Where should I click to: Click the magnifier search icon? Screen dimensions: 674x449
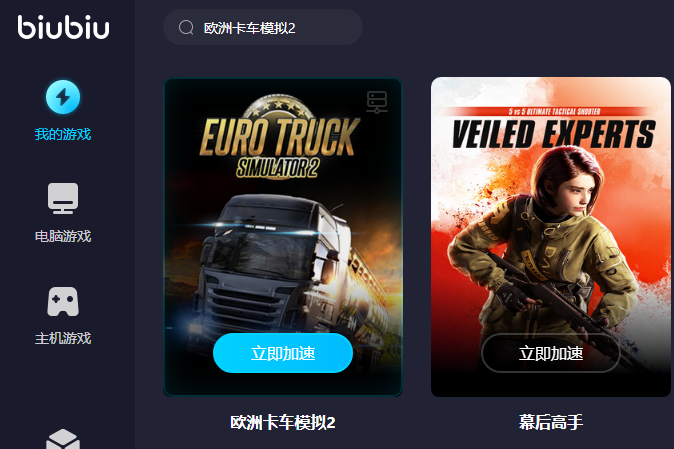[186, 27]
